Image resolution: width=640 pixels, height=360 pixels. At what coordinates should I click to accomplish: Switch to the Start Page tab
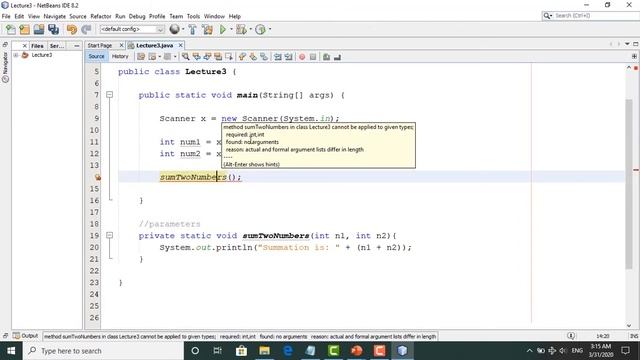pos(100,45)
